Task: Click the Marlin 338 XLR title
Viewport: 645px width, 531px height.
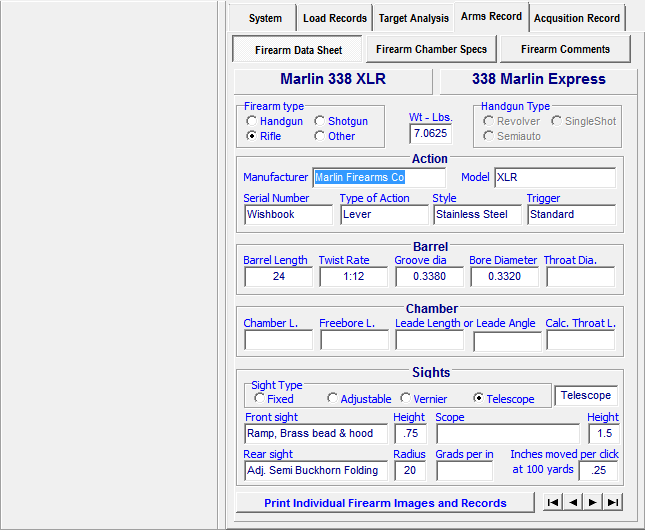Action: point(333,79)
